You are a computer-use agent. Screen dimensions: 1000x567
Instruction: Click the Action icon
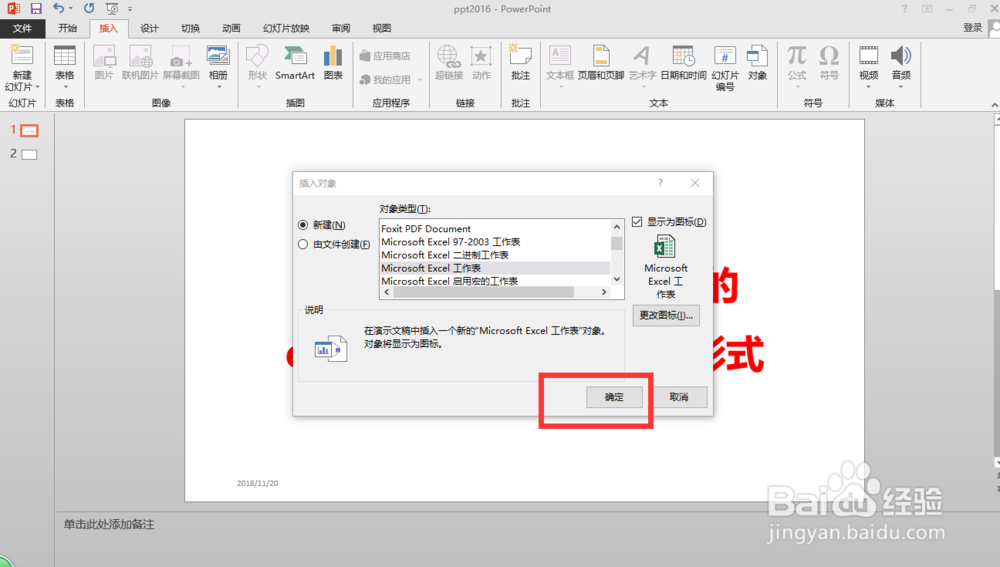(x=481, y=56)
